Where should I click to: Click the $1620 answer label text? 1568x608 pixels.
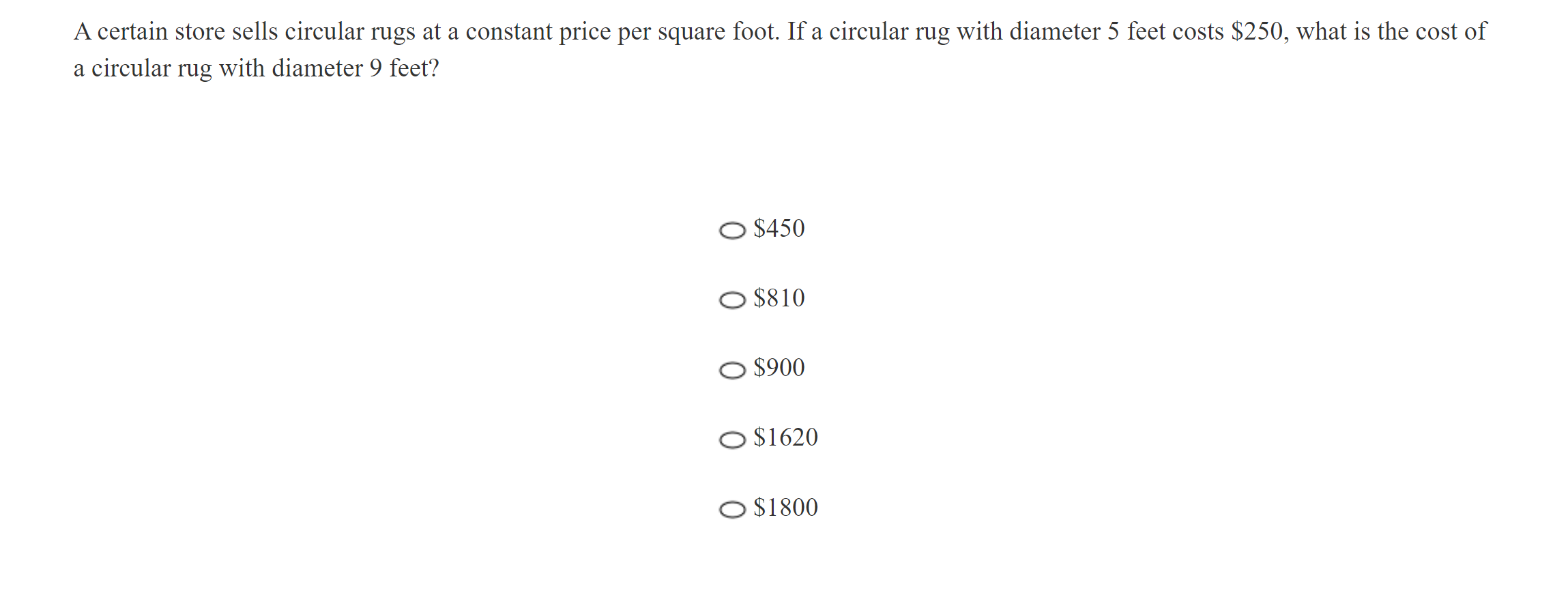(785, 437)
